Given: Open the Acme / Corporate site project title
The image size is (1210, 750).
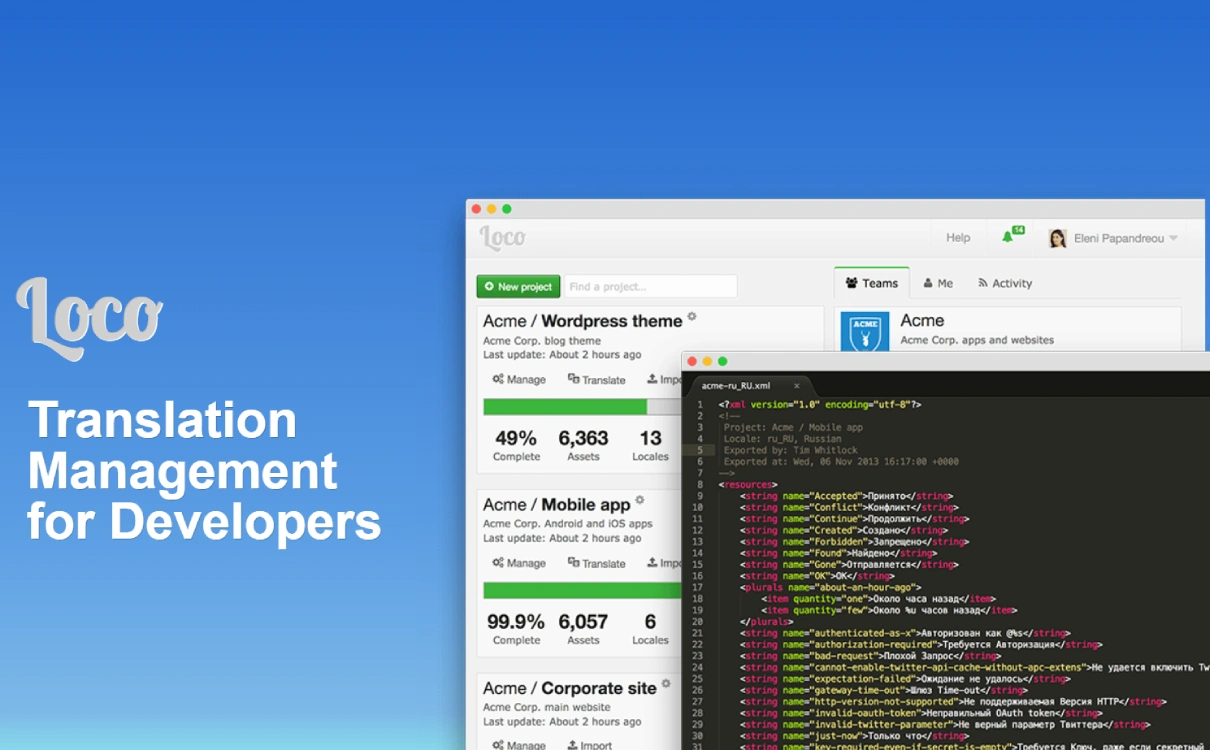Looking at the screenshot, I should [570, 688].
